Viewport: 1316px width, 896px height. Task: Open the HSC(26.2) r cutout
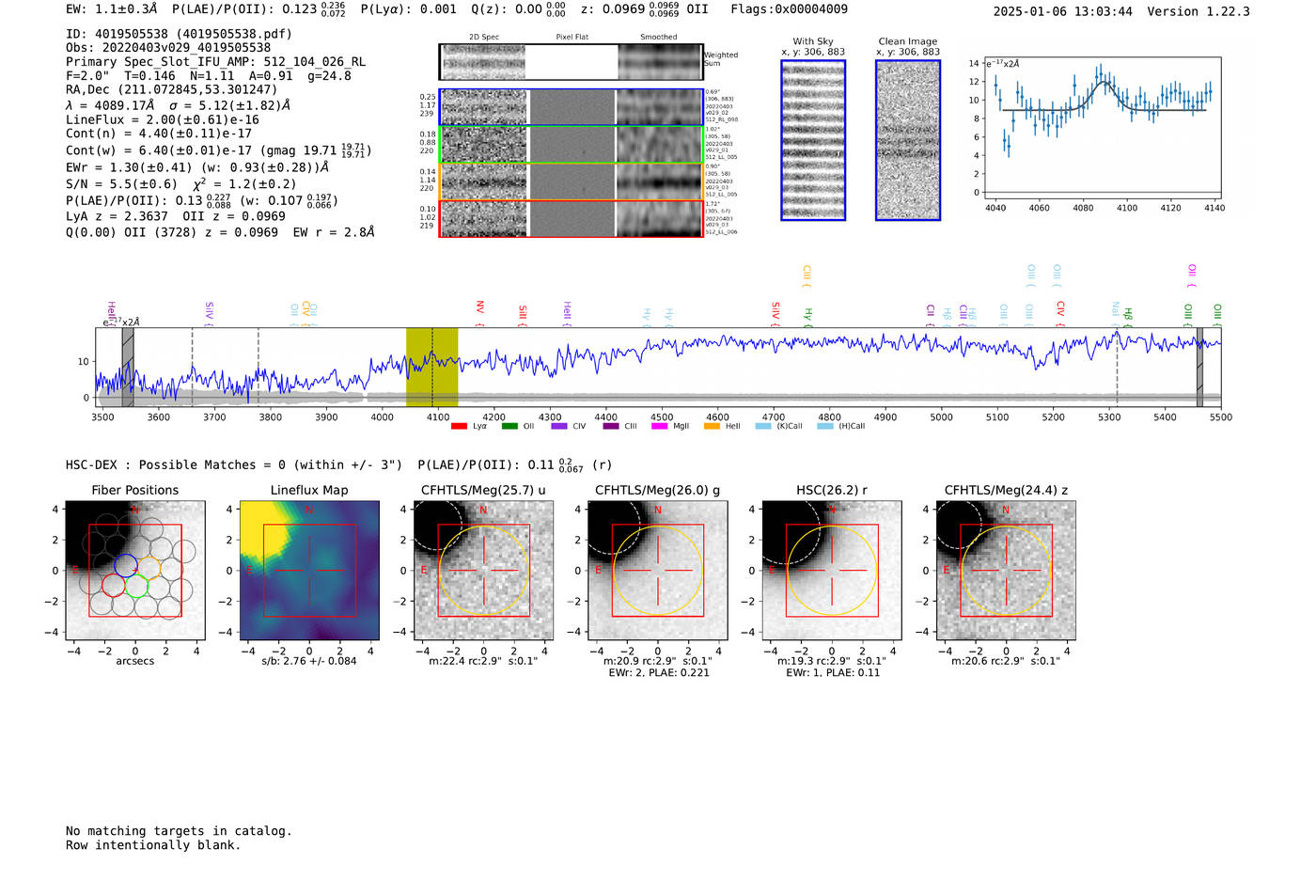[832, 571]
